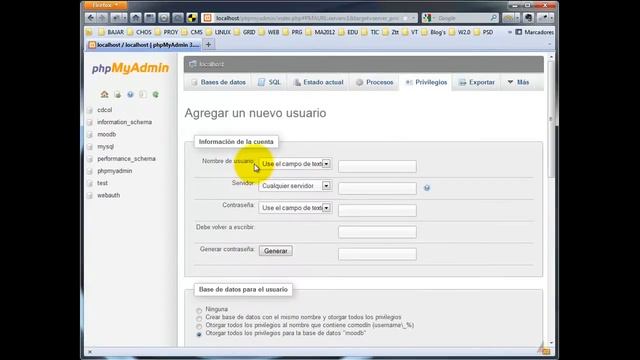640x360 pixels.
Task: Select radio granting privileges on moodb database
Action: click(199, 334)
